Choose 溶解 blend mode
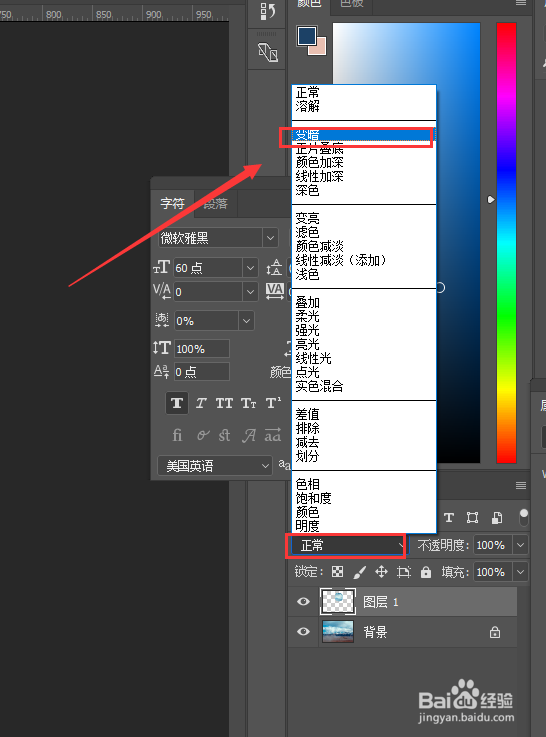546x737 pixels. tap(364, 106)
